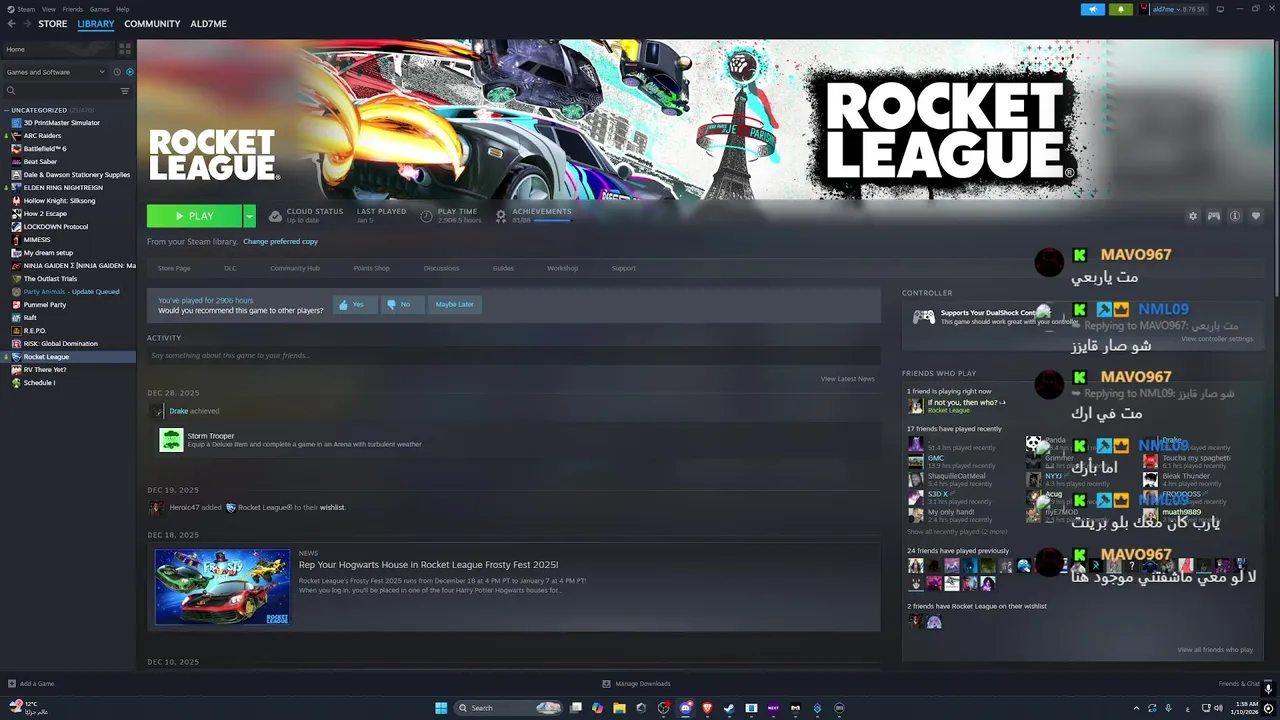This screenshot has width=1280, height=720.
Task: Open the Points Shop link
Action: (371, 268)
